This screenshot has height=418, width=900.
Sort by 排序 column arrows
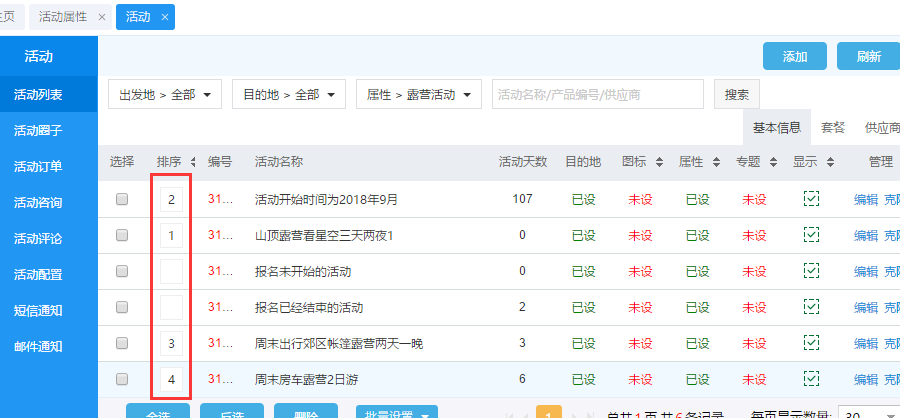pyautogui.click(x=193, y=162)
